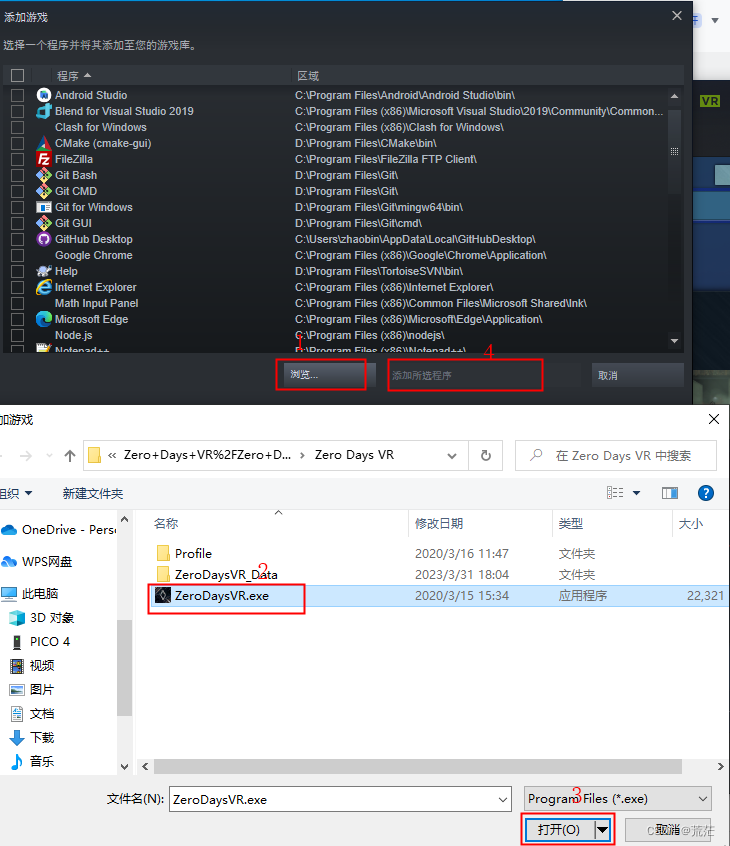This screenshot has width=730, height=846.
Task: Click the GitHub Desktop icon
Action: 44,239
